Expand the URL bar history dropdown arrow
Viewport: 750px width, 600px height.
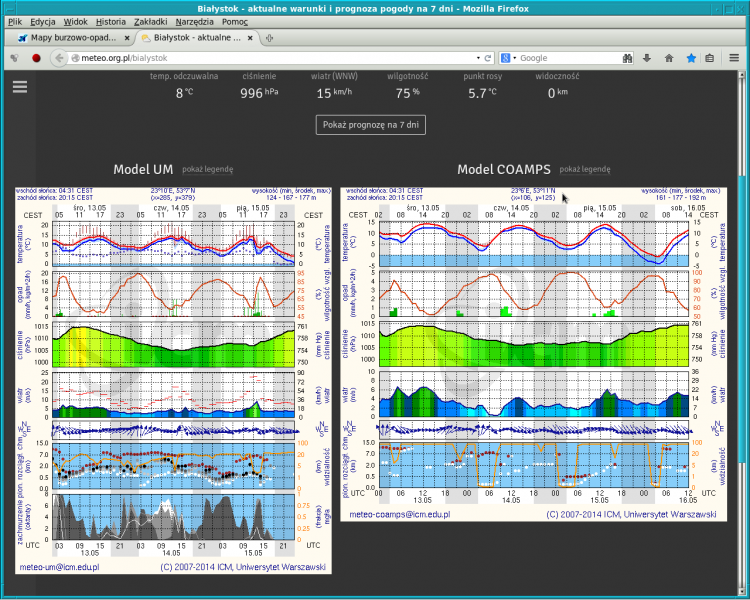pyautogui.click(x=476, y=58)
